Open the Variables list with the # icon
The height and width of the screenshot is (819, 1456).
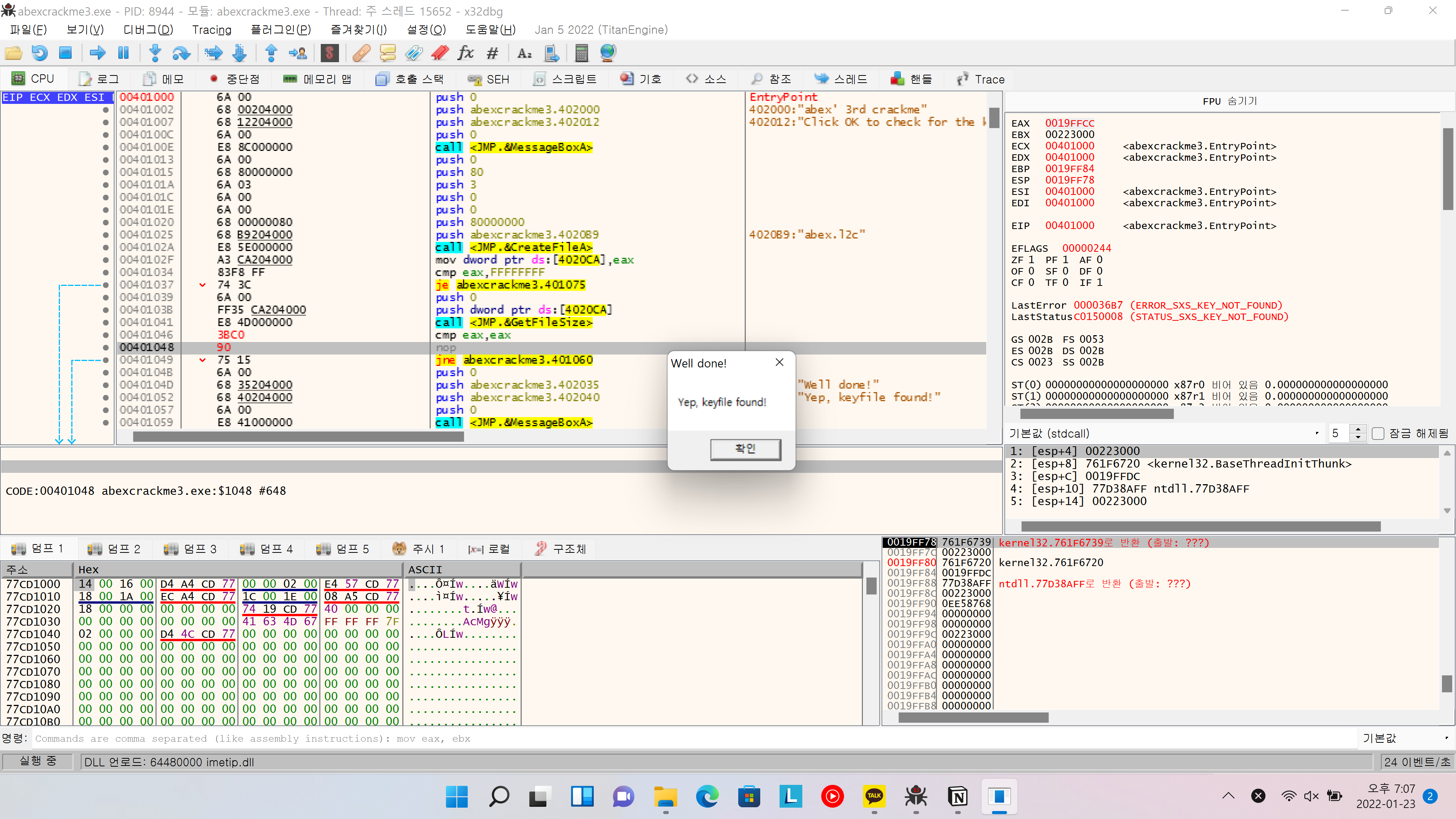tap(492, 53)
